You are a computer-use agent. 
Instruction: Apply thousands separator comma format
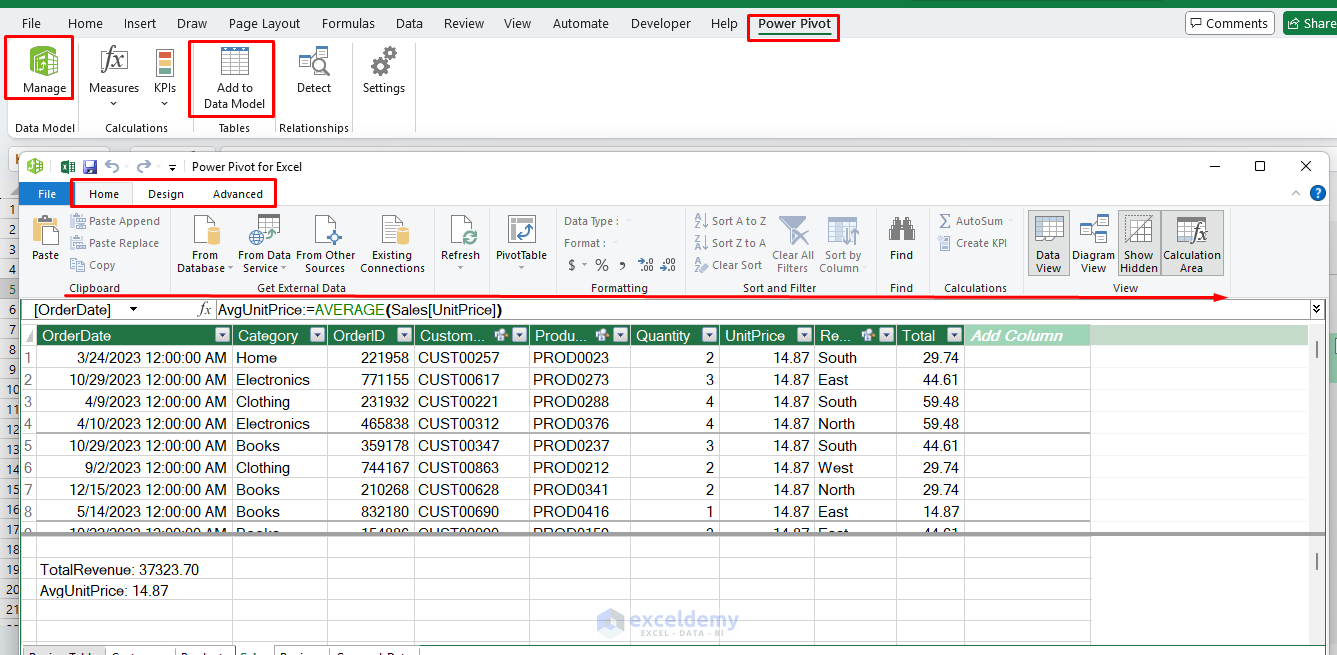coord(623,265)
